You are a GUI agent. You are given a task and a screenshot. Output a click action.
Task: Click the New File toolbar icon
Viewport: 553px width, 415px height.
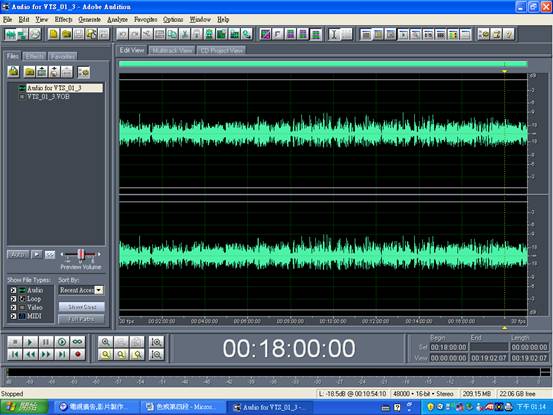coord(54,34)
